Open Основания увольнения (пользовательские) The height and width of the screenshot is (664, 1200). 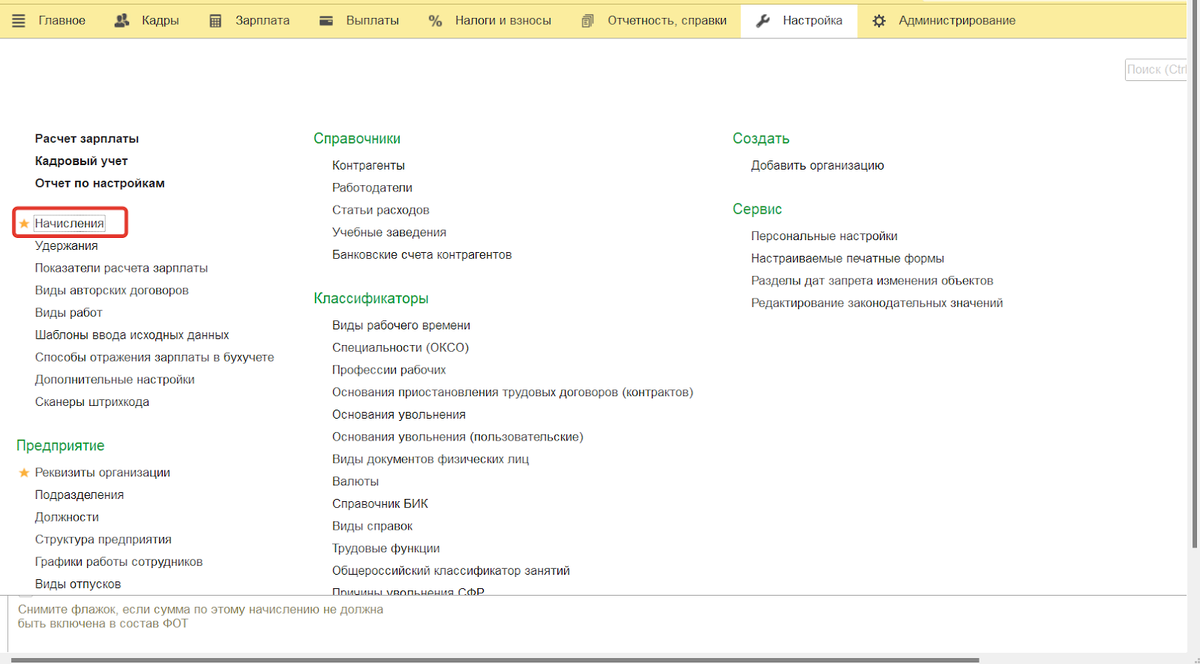pyautogui.click(x=458, y=437)
